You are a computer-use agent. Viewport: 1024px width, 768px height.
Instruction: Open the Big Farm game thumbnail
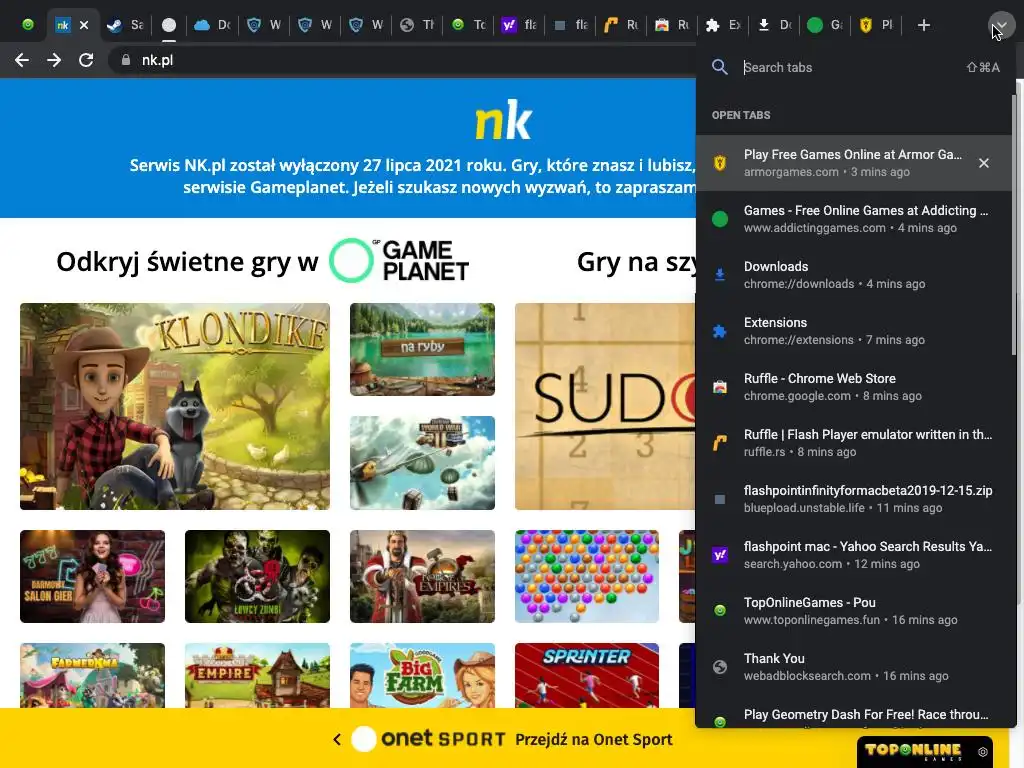[x=423, y=675]
